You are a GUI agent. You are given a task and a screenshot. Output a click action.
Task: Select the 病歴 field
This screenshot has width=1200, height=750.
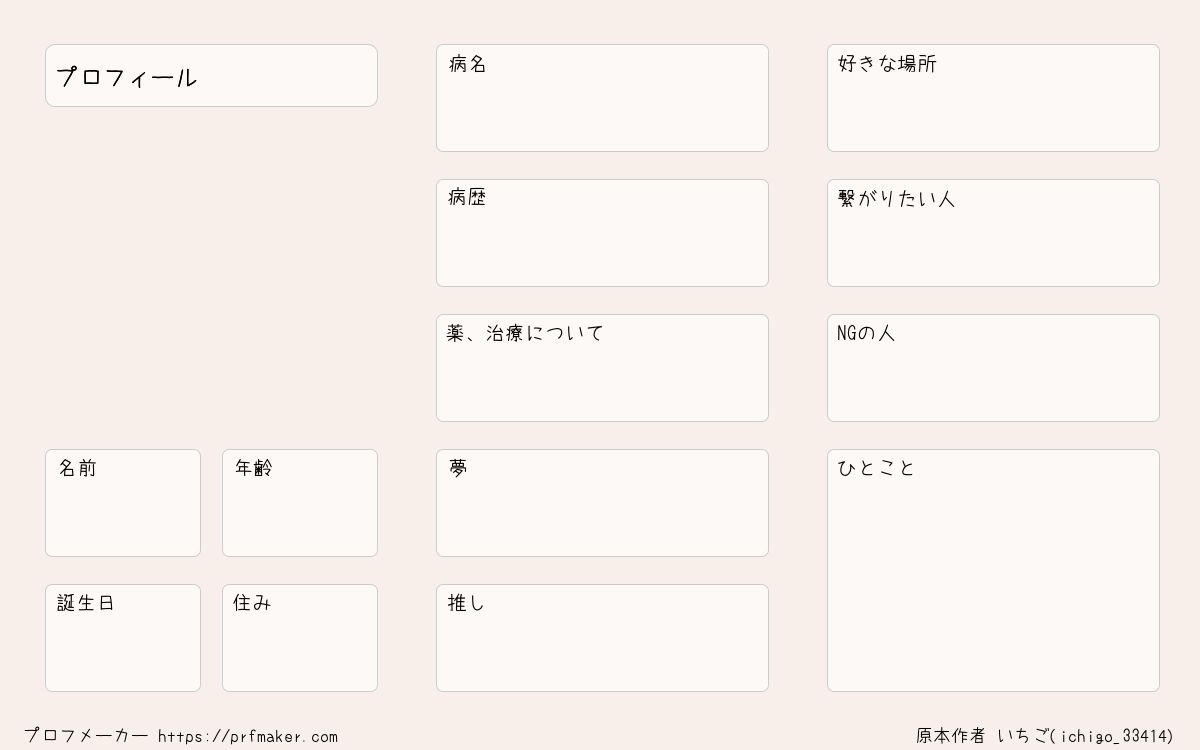click(602, 233)
